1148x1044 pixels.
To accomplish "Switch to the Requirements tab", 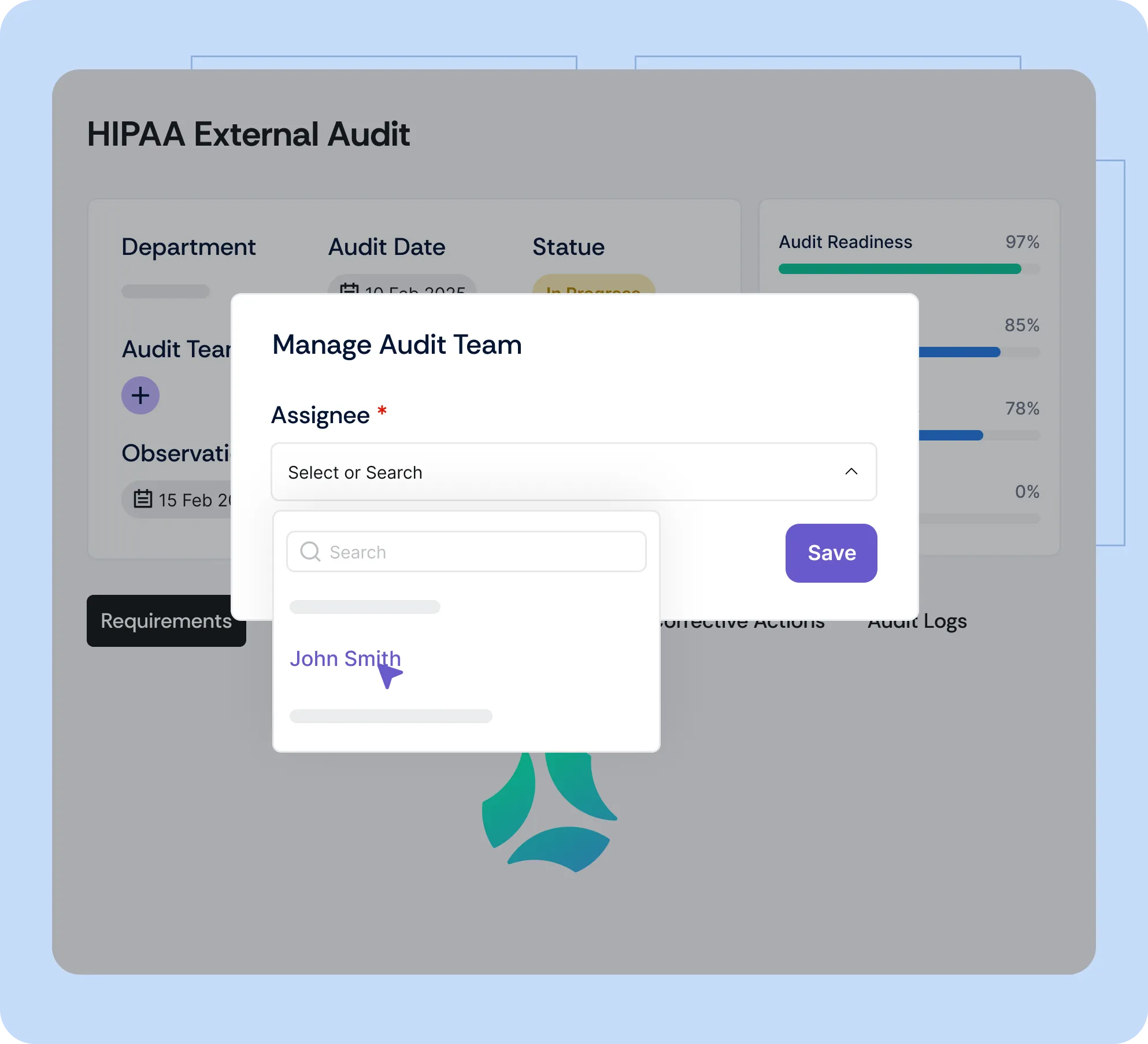I will 166,621.
